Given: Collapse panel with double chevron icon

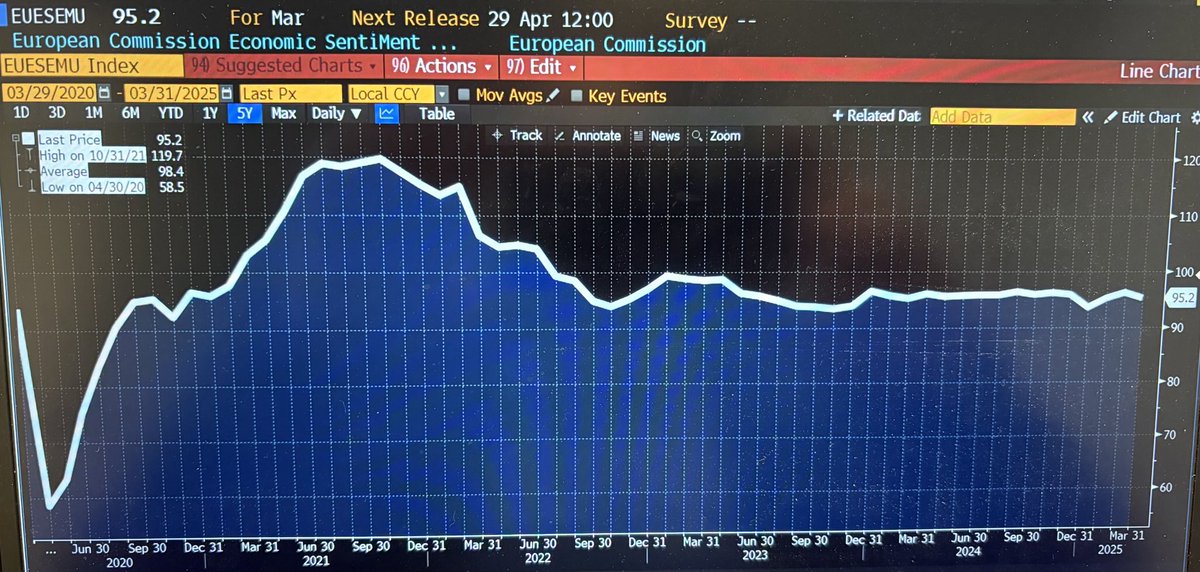Looking at the screenshot, I should pos(1088,117).
